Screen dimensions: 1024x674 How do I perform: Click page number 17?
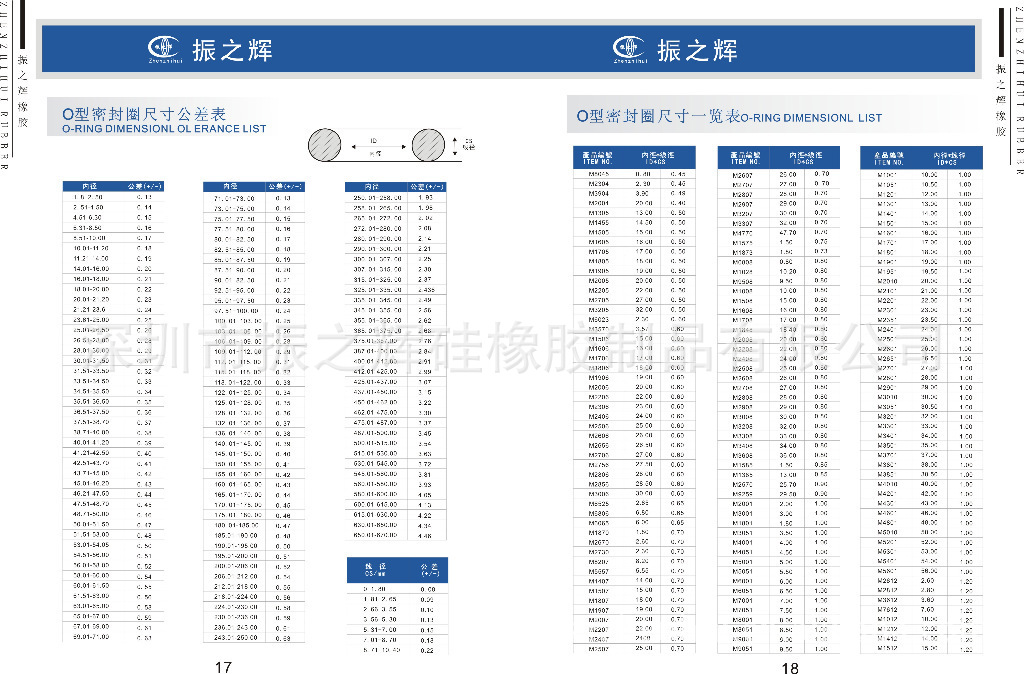coord(223,666)
